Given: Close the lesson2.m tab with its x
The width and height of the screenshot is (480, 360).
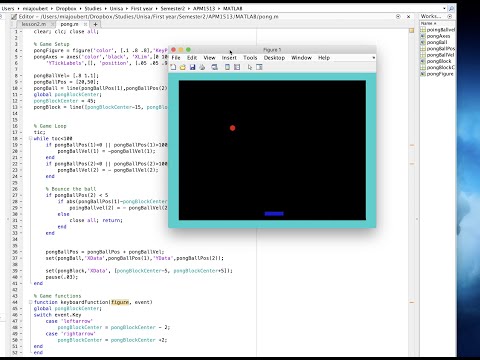Looking at the screenshot, I should [52, 24].
